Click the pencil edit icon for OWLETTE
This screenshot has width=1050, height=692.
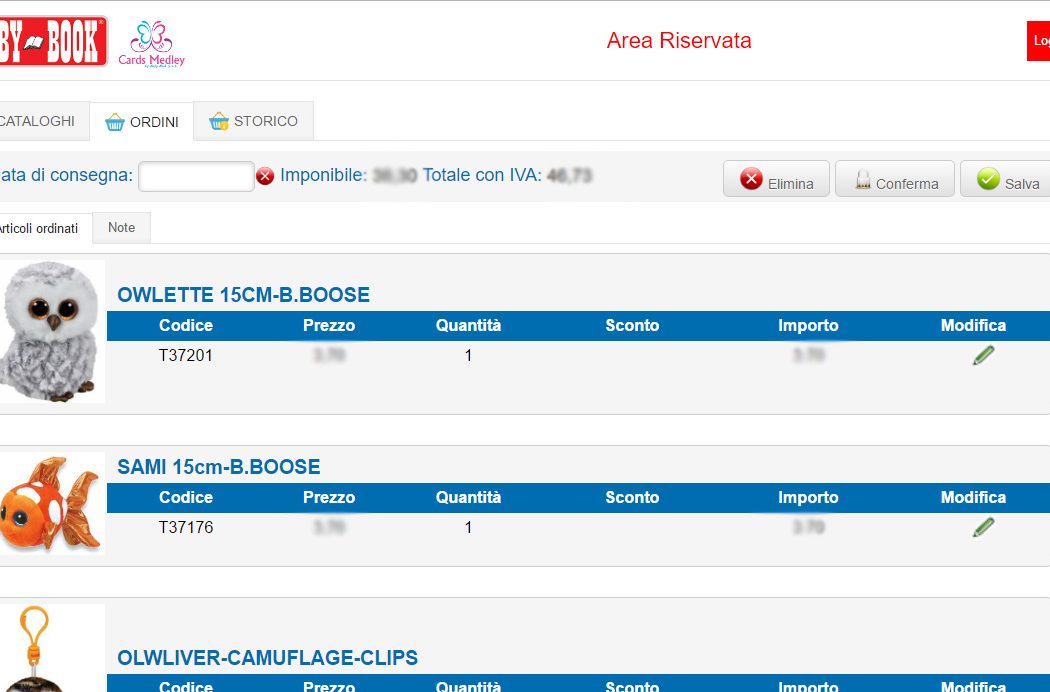pyautogui.click(x=983, y=355)
